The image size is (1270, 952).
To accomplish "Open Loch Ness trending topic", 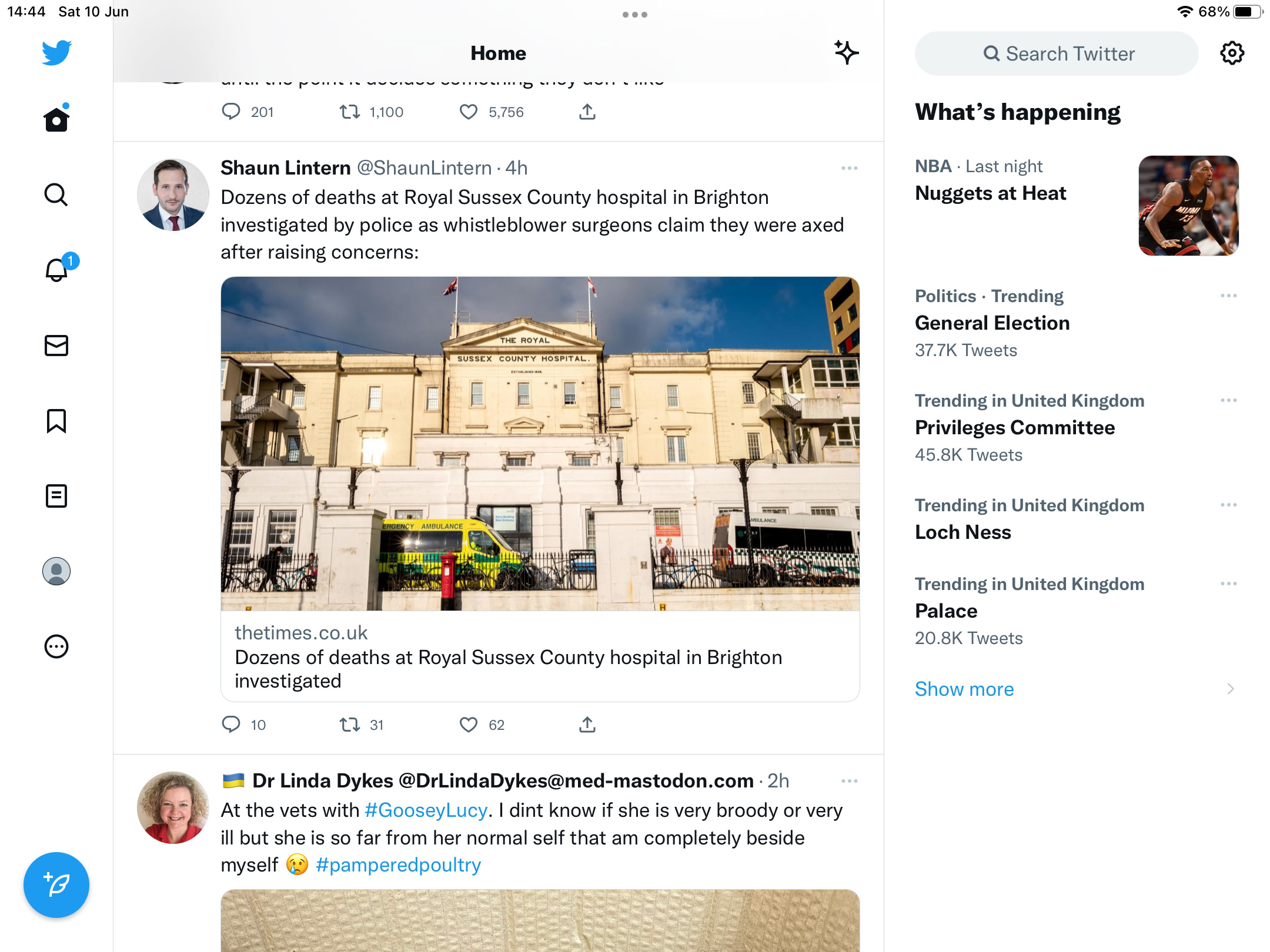I will pyautogui.click(x=963, y=532).
